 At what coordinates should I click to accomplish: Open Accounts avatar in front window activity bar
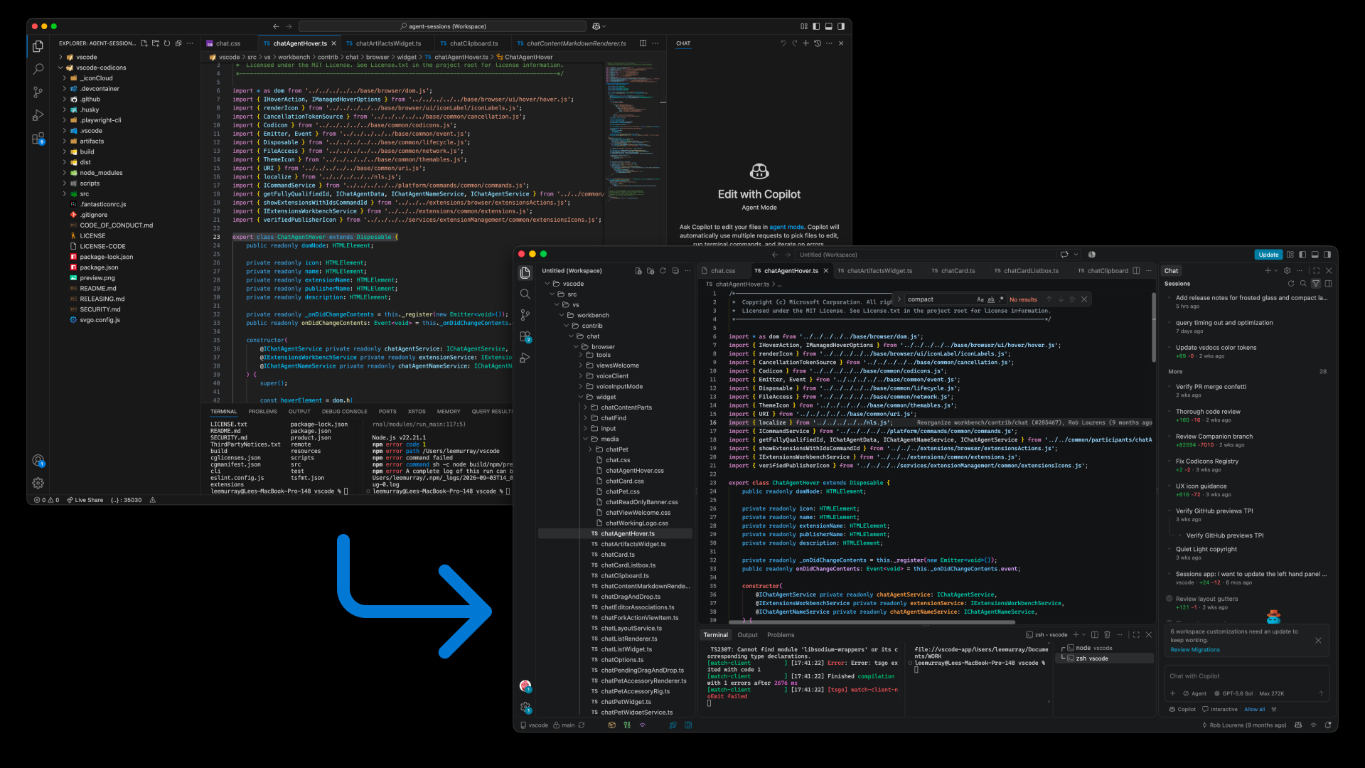pos(525,686)
